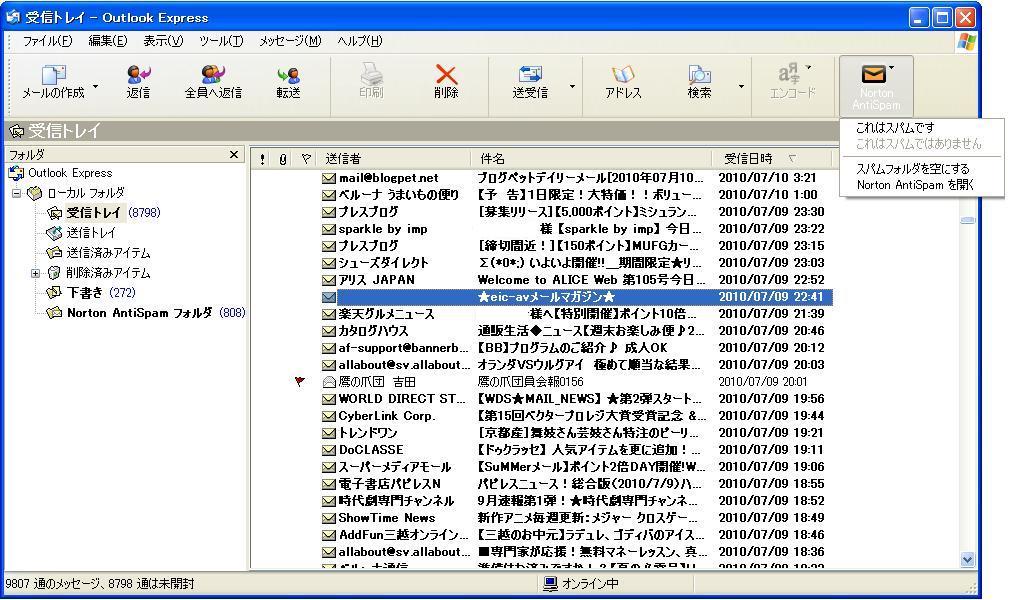Select the アリス JAPAN message
The height and width of the screenshot is (600, 1024).
click(x=575, y=280)
